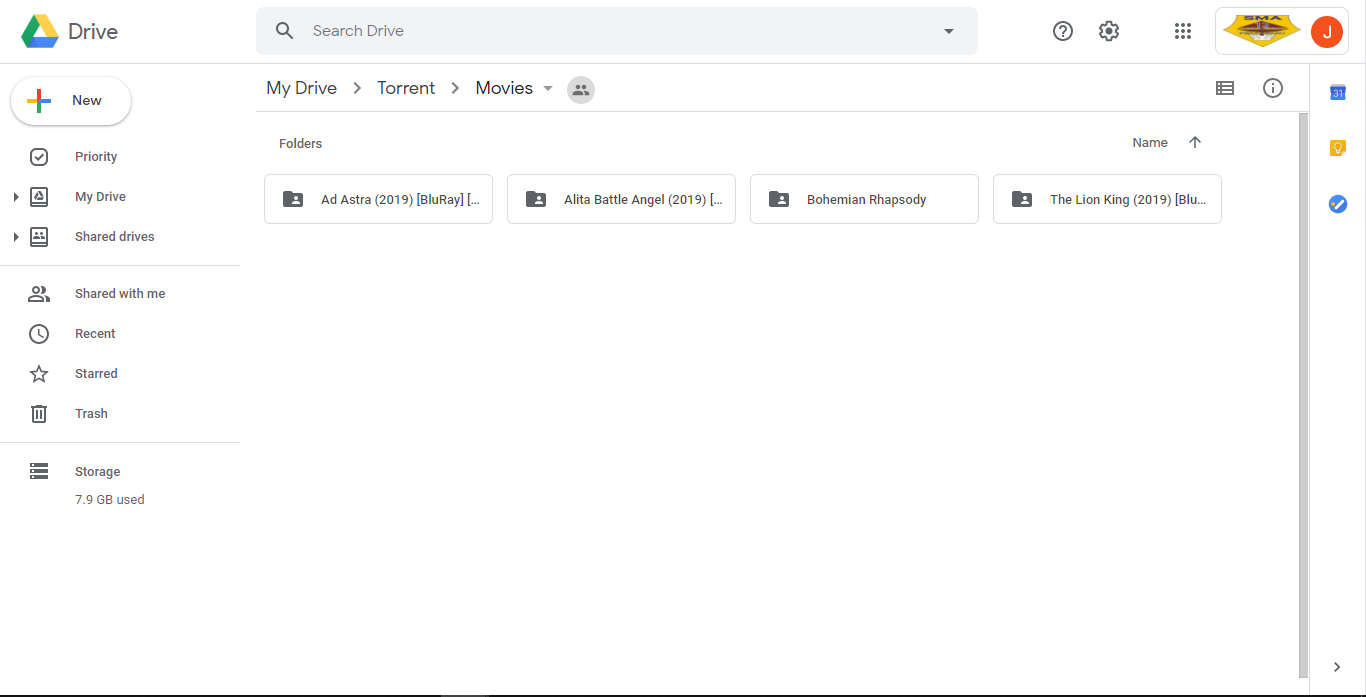Click the Starred star icon
This screenshot has height=697, width=1366.
click(39, 374)
